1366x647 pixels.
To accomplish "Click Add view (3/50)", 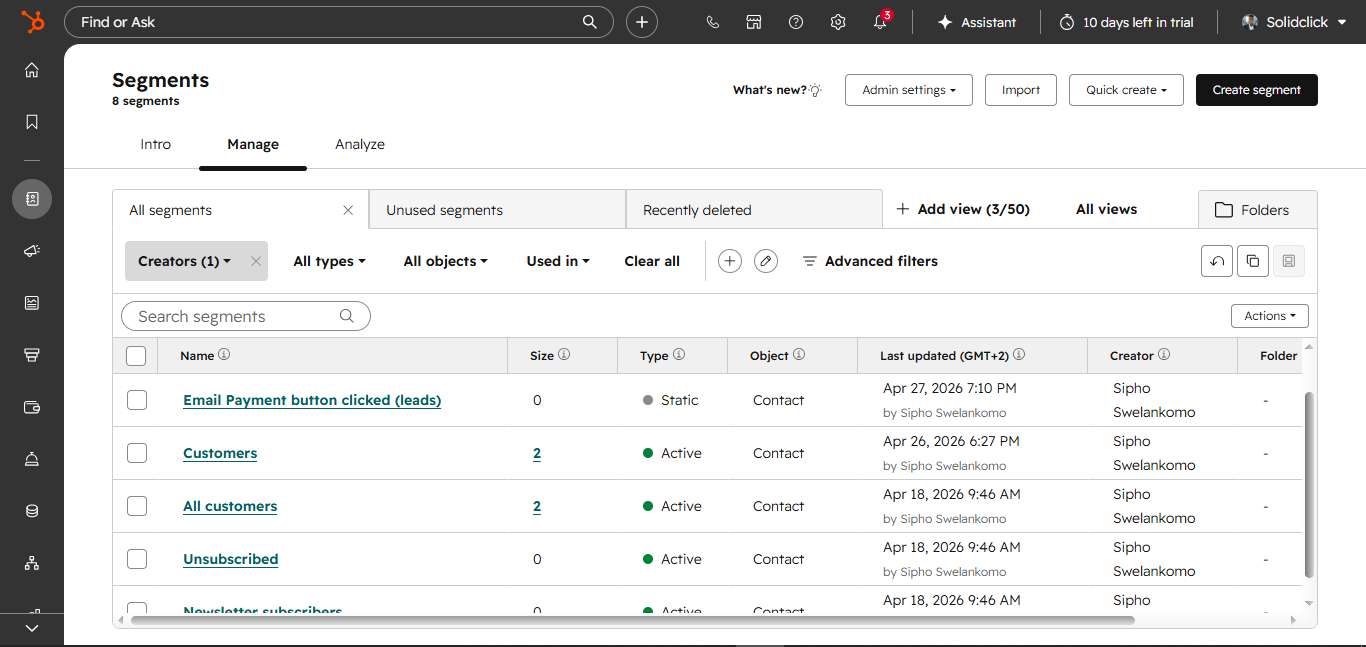I will (x=963, y=209).
